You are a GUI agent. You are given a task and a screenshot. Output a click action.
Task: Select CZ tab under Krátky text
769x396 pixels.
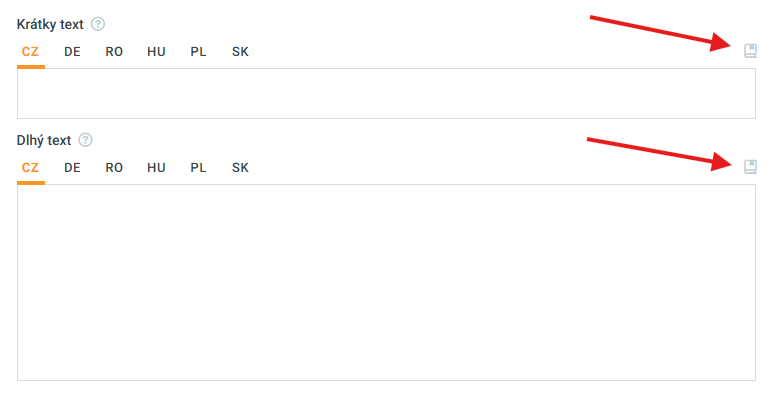(x=30, y=52)
